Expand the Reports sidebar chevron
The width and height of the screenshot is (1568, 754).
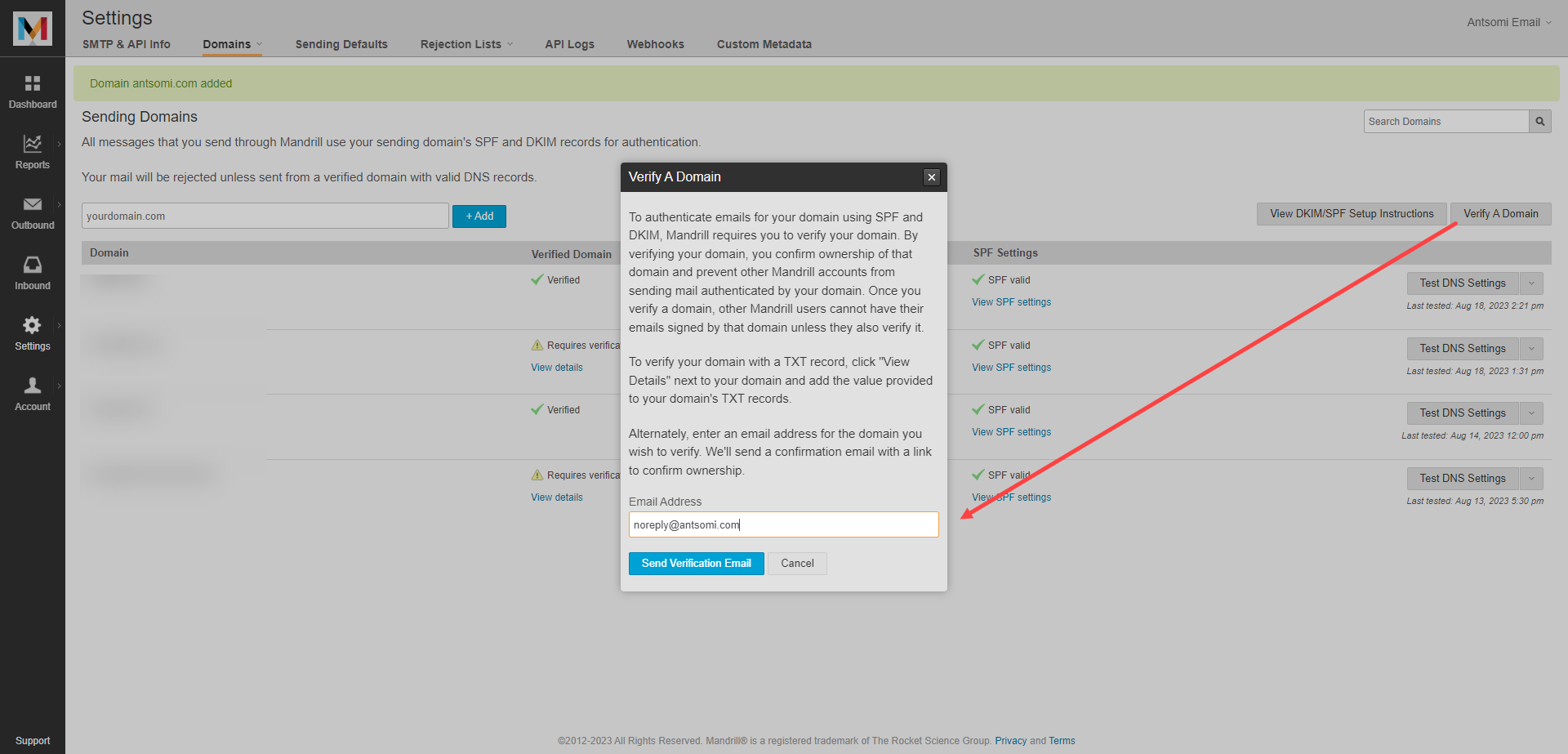click(59, 144)
